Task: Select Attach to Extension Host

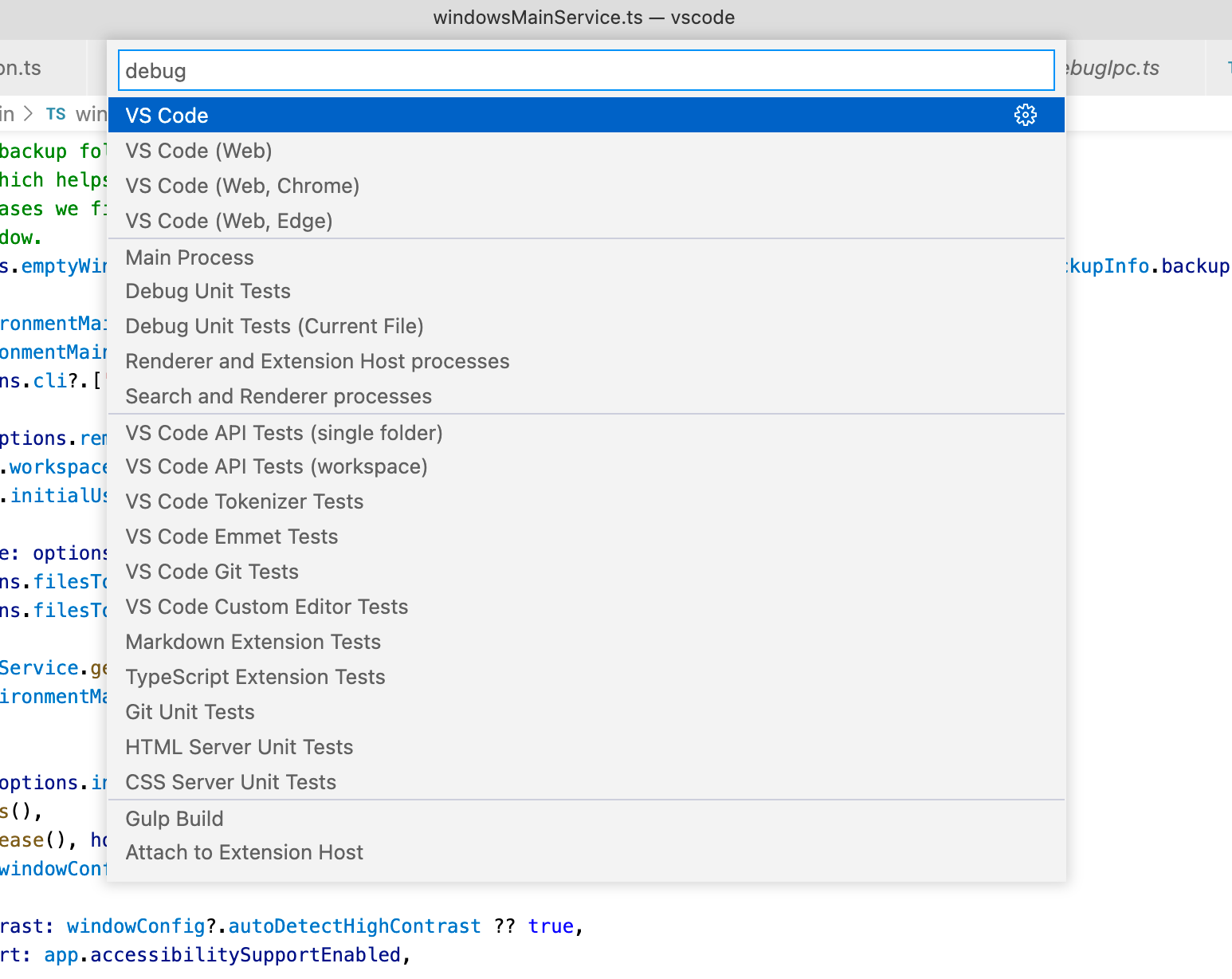Action: [245, 852]
